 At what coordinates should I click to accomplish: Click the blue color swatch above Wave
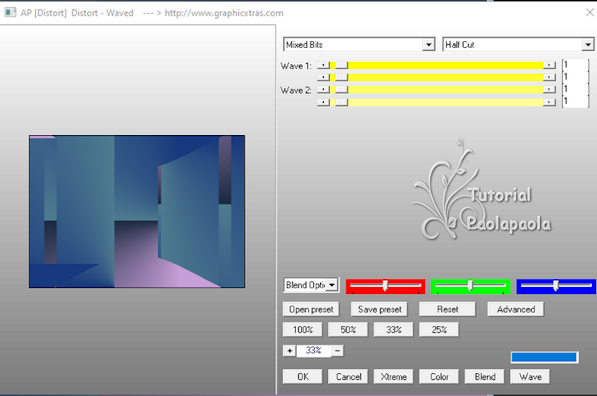point(544,357)
